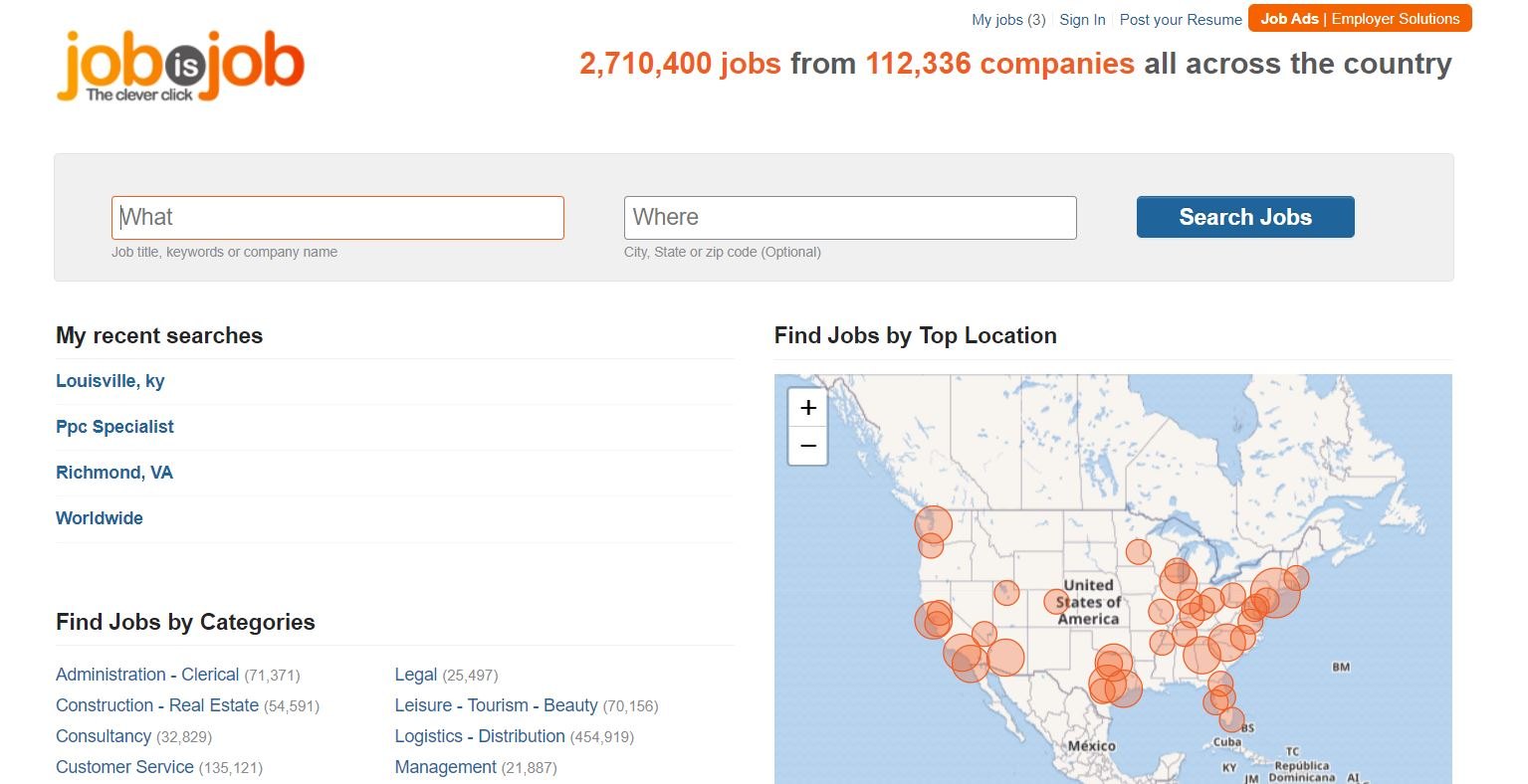Open the Sign In page
Screen dimensions: 1528x784
click(1082, 20)
